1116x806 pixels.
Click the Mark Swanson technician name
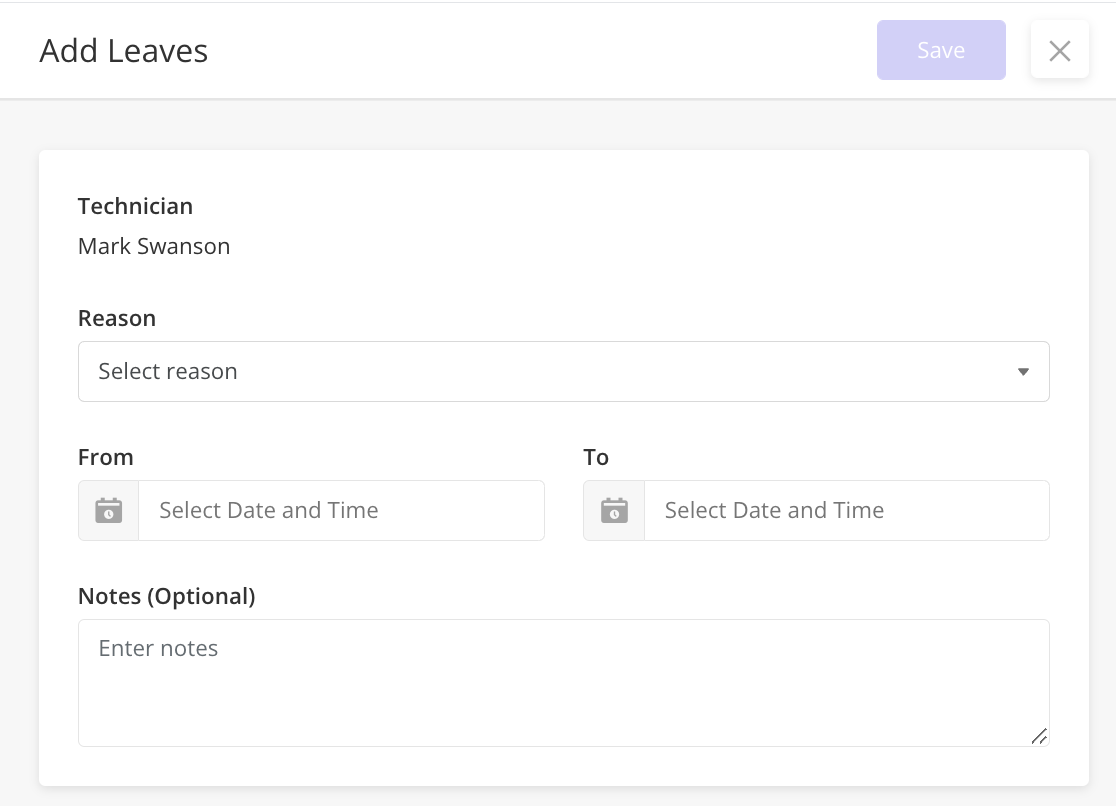[x=154, y=246]
